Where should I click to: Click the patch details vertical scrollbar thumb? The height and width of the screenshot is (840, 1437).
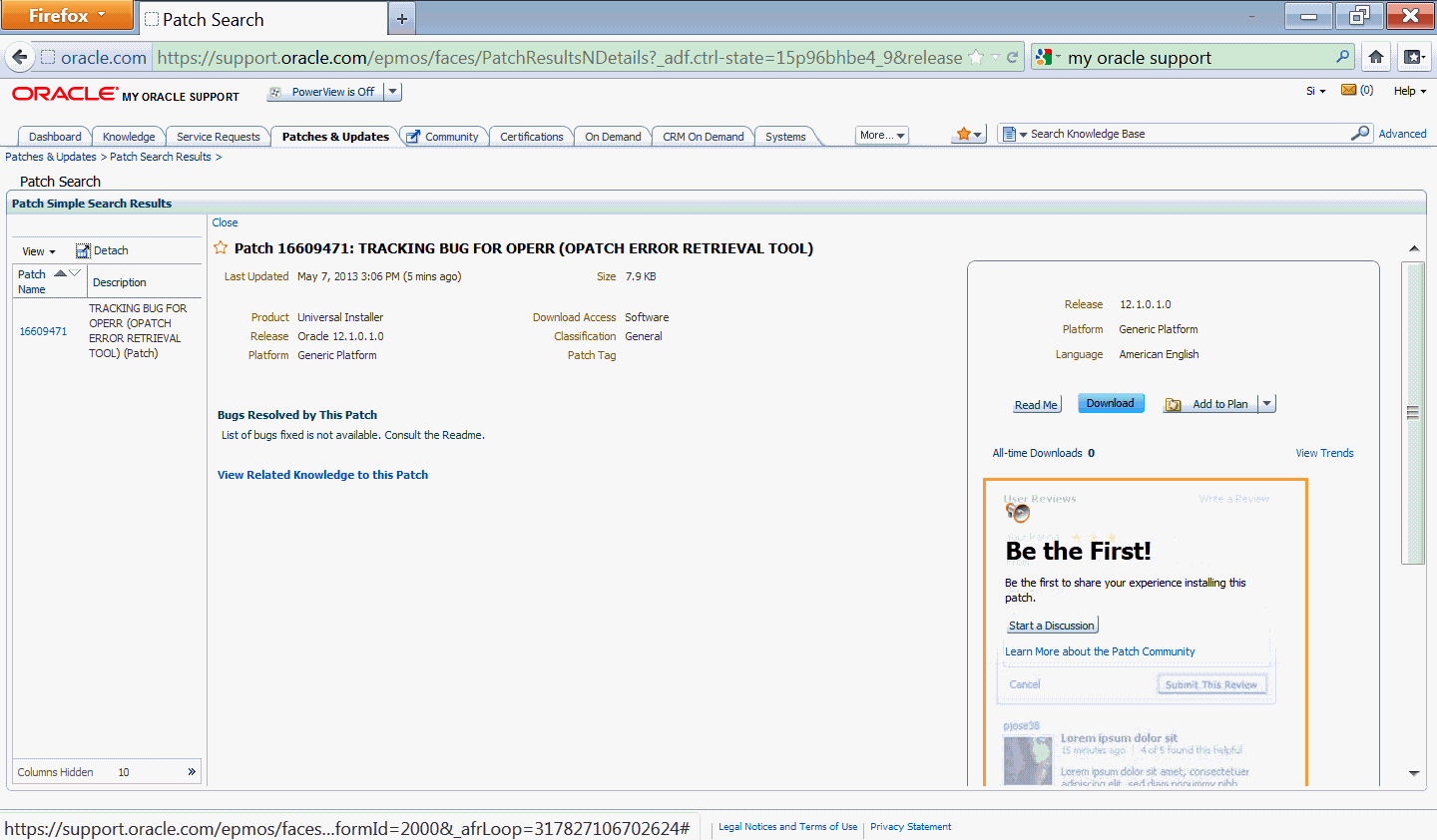1413,413
